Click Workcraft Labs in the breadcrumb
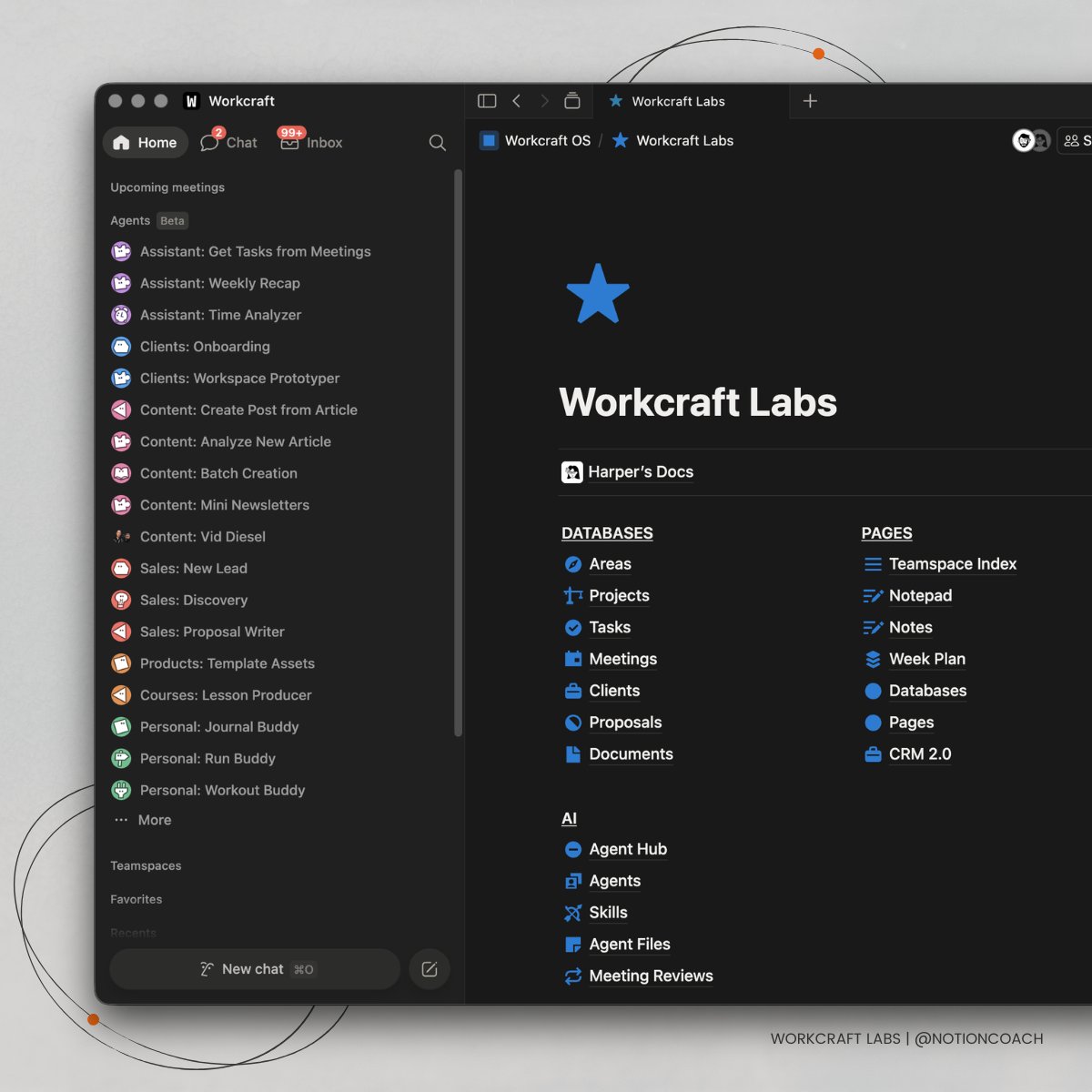1092x1092 pixels. [x=672, y=141]
